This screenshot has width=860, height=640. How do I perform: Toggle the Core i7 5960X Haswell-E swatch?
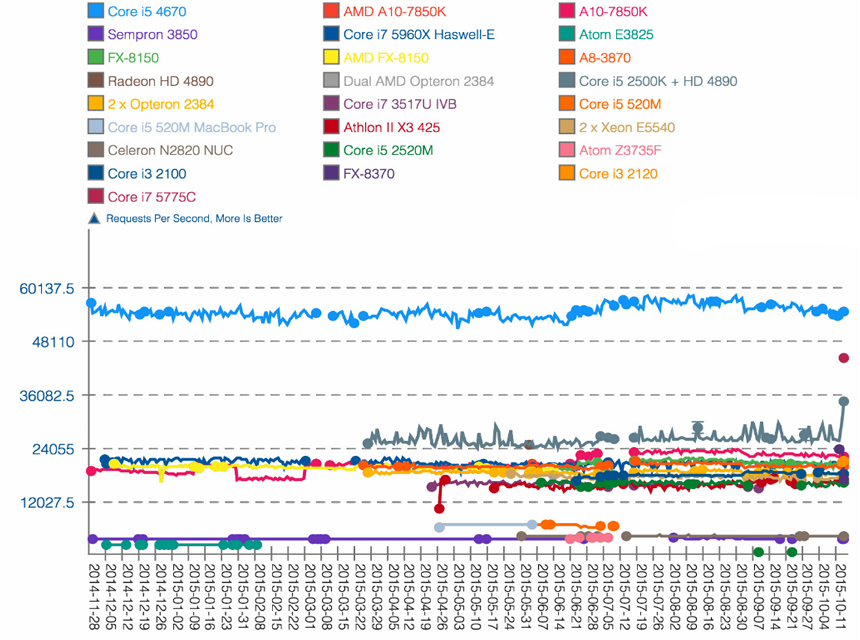coord(331,34)
